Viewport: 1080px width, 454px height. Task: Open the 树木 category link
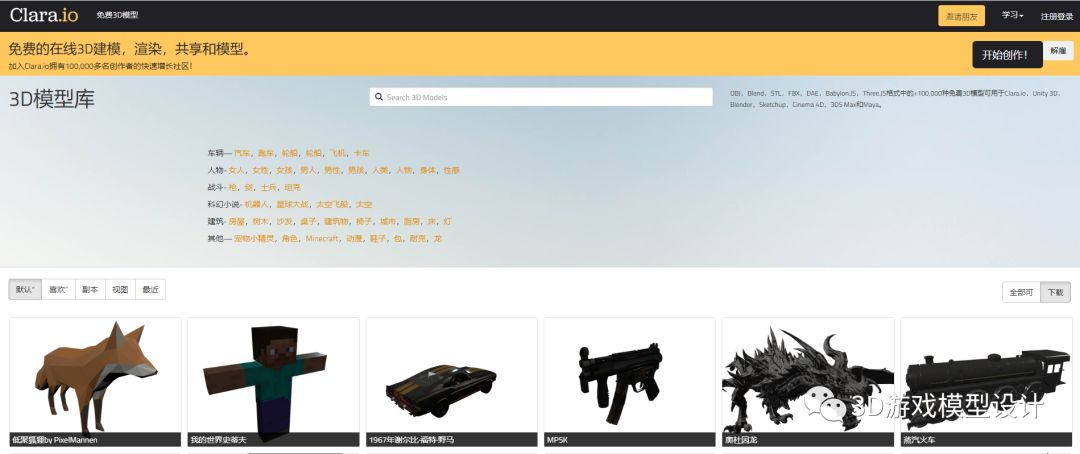(261, 222)
